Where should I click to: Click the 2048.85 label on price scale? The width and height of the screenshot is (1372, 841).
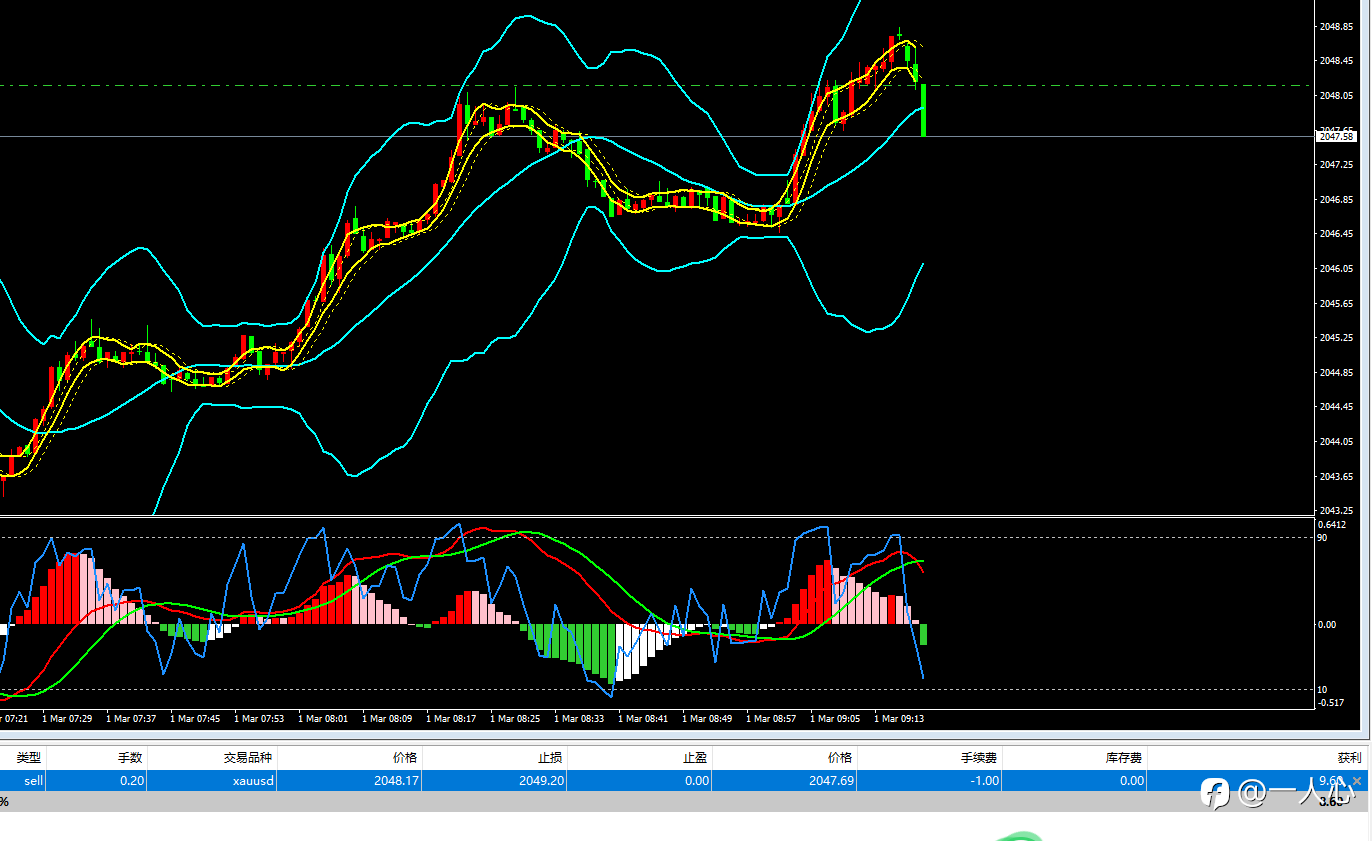click(1336, 27)
